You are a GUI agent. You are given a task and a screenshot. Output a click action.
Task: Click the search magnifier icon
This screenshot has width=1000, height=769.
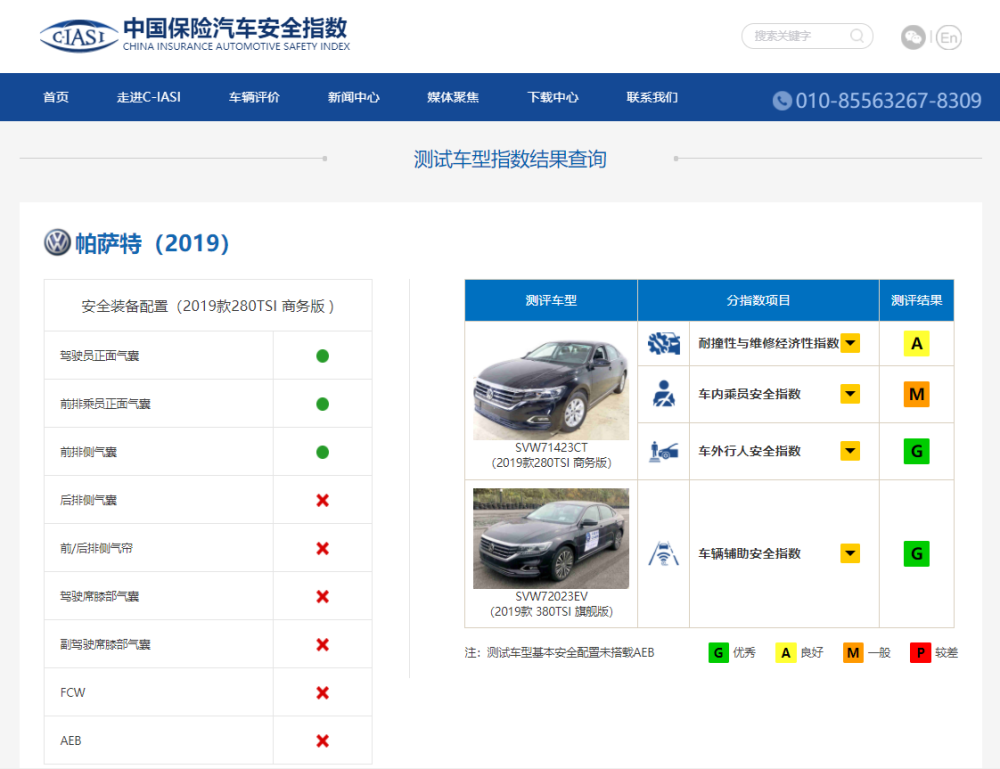(857, 36)
